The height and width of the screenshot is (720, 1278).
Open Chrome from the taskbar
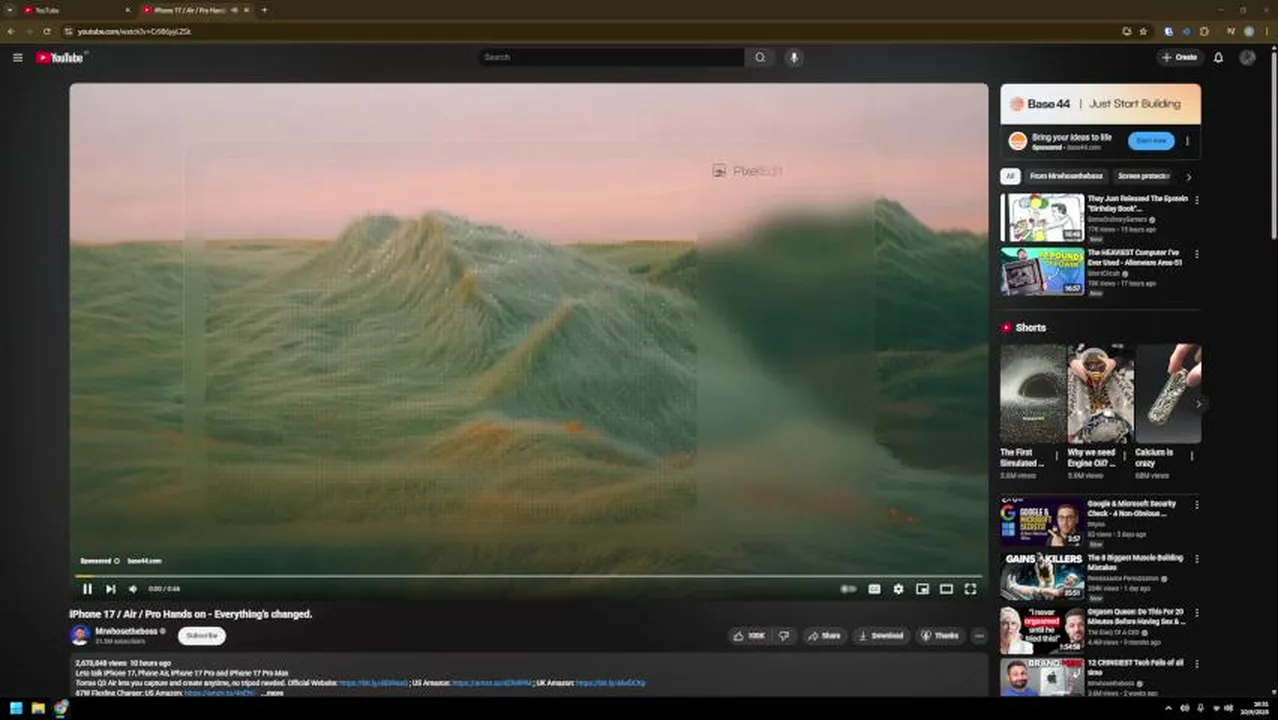click(x=61, y=708)
